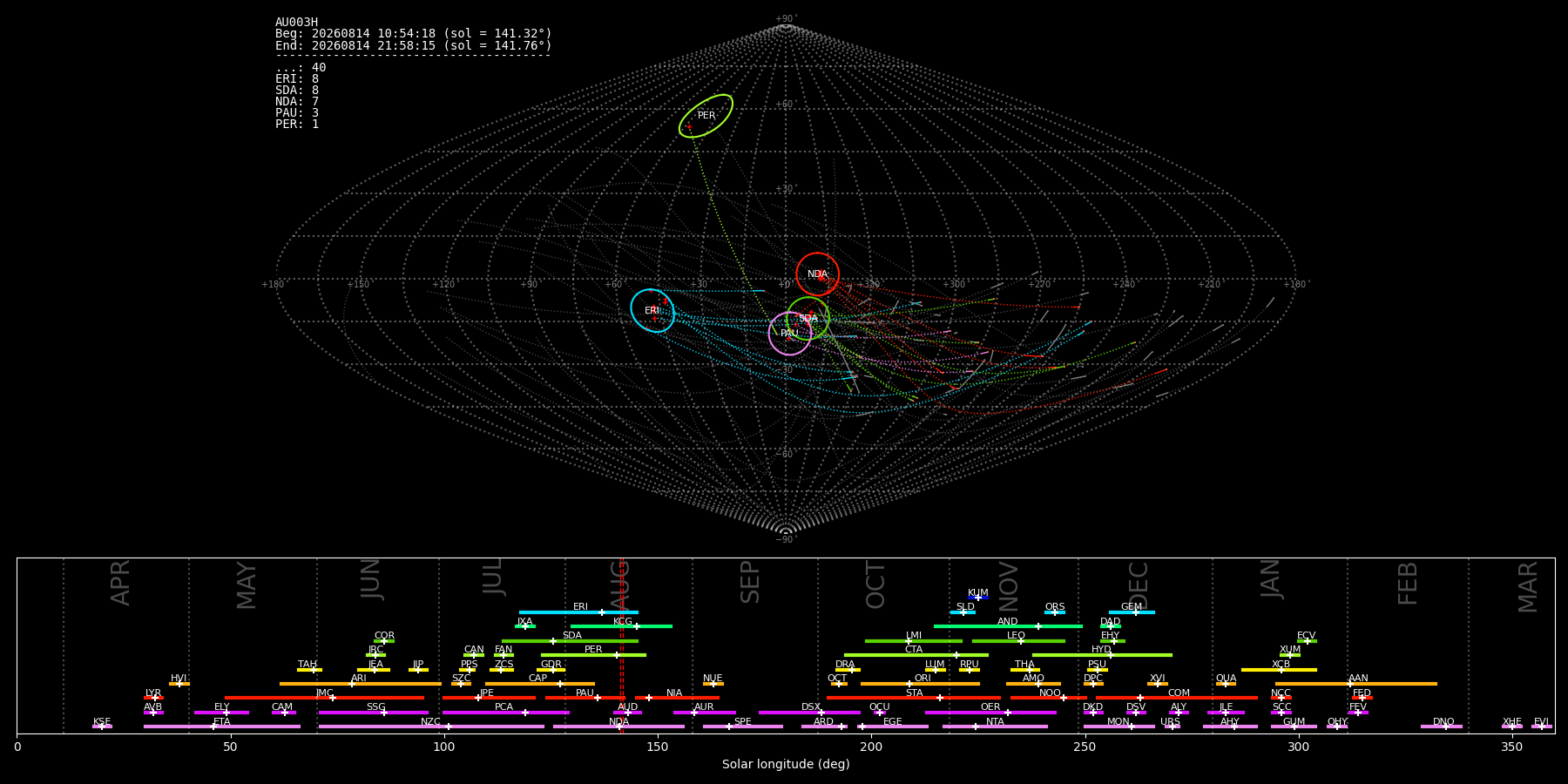This screenshot has width=1568, height=784.
Task: Click the AAN shower bar in the timeline
Action: pos(1356,684)
